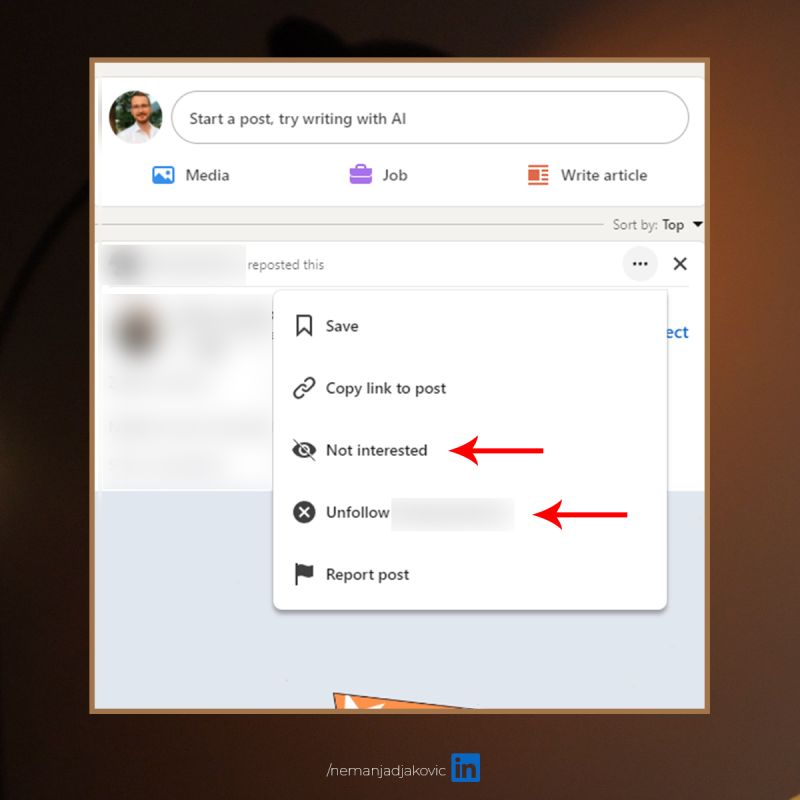The width and height of the screenshot is (800, 800).
Task: Click the Unfollow circled X icon
Action: click(304, 512)
